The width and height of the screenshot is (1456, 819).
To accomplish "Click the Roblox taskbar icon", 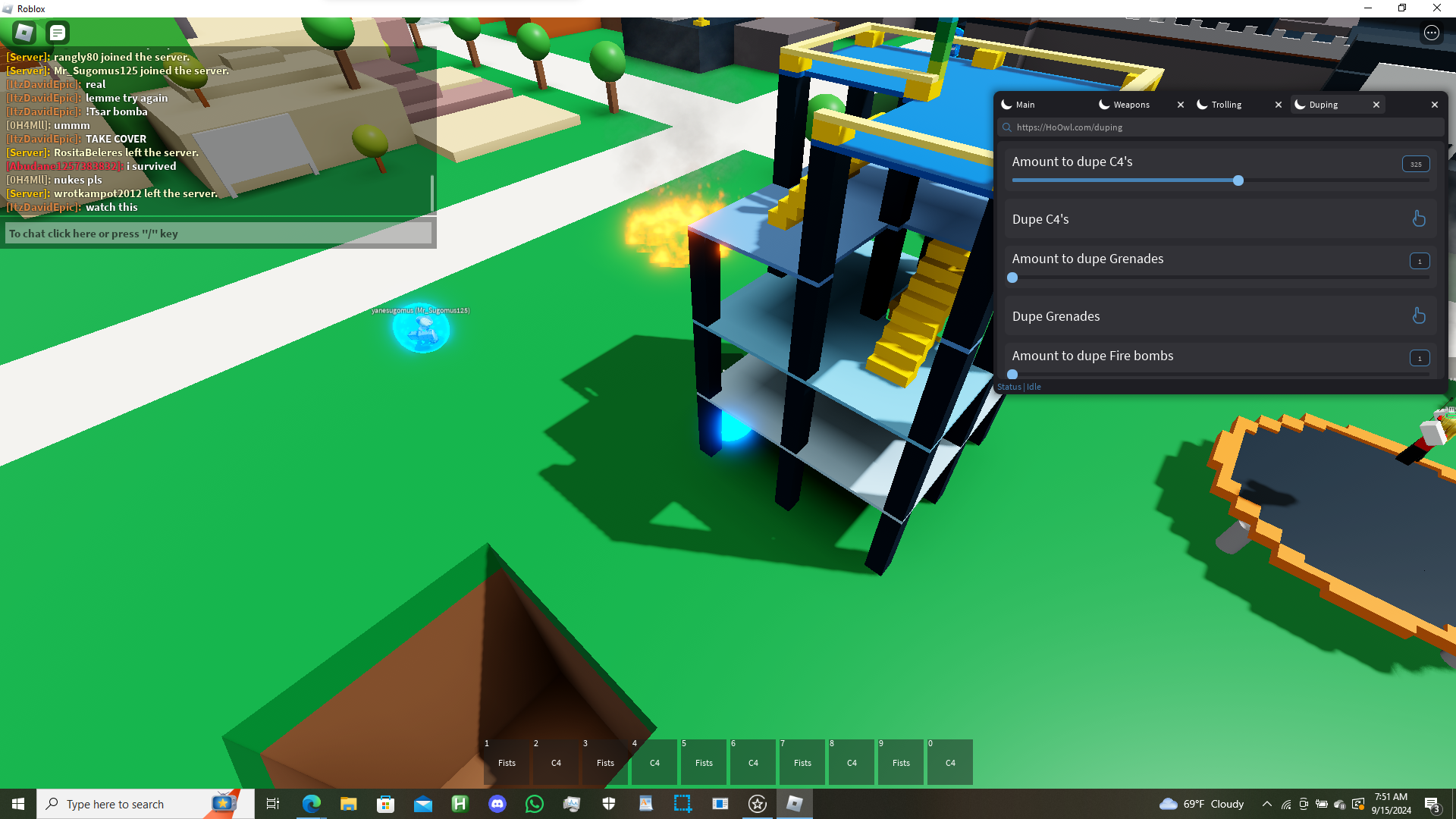I will tap(794, 804).
